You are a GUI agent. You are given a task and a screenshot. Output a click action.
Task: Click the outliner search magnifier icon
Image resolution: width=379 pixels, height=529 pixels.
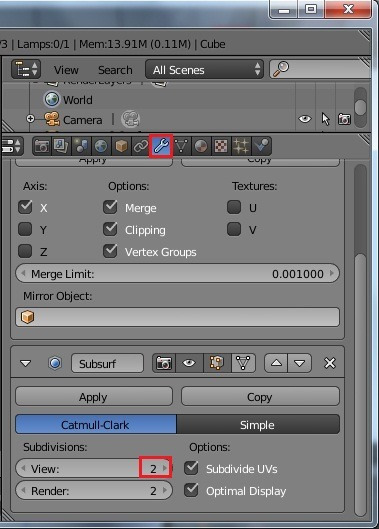point(281,69)
